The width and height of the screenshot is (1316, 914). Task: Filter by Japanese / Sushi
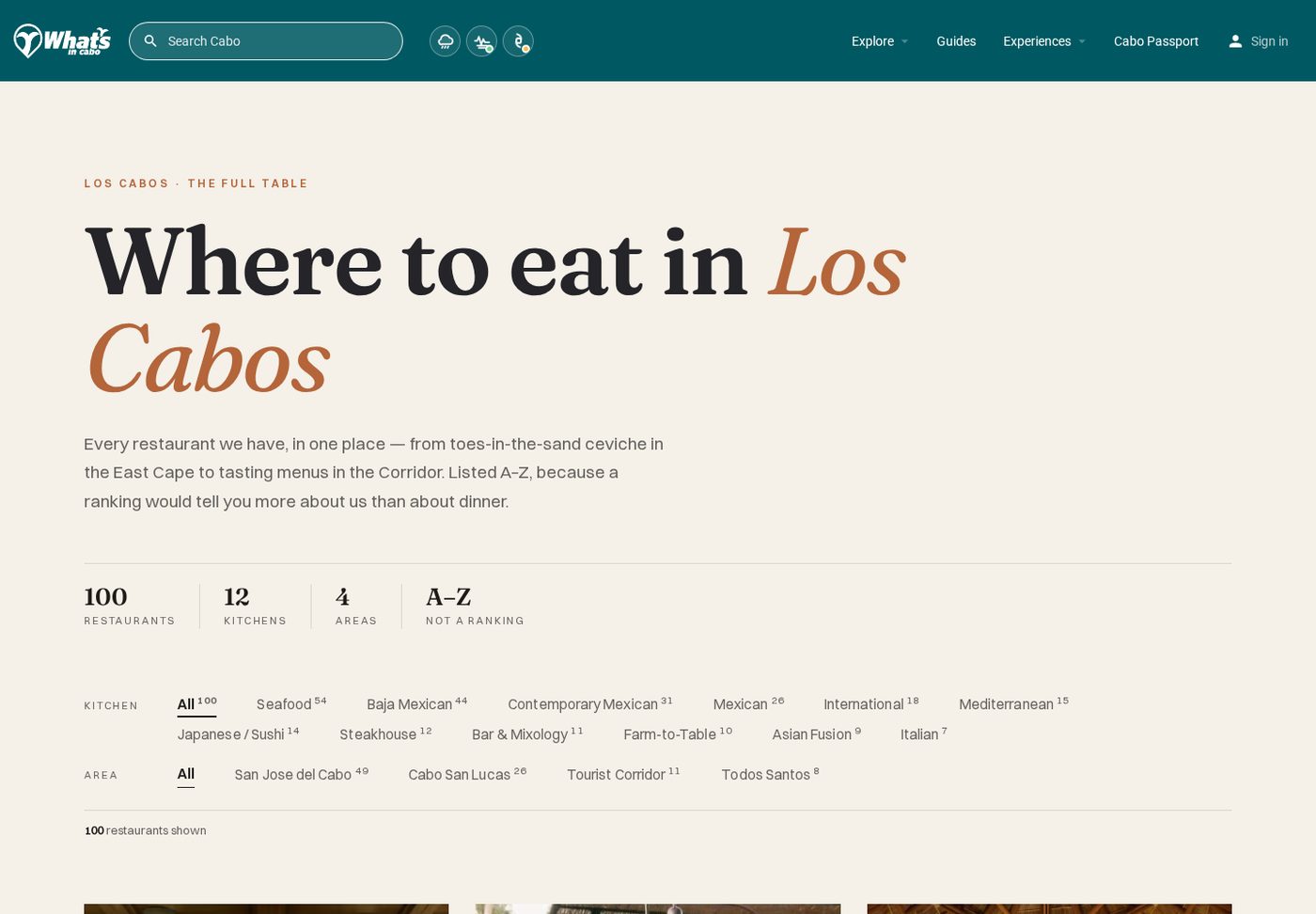(x=238, y=734)
